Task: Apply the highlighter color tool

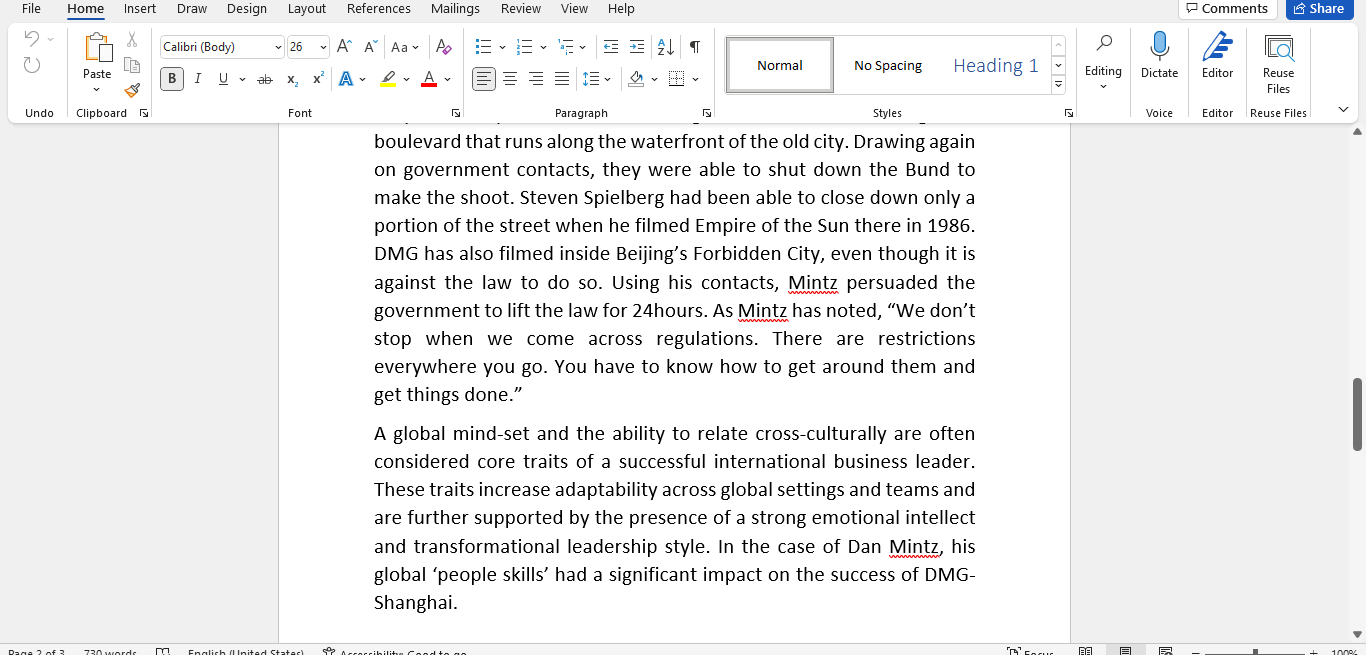Action: click(386, 78)
